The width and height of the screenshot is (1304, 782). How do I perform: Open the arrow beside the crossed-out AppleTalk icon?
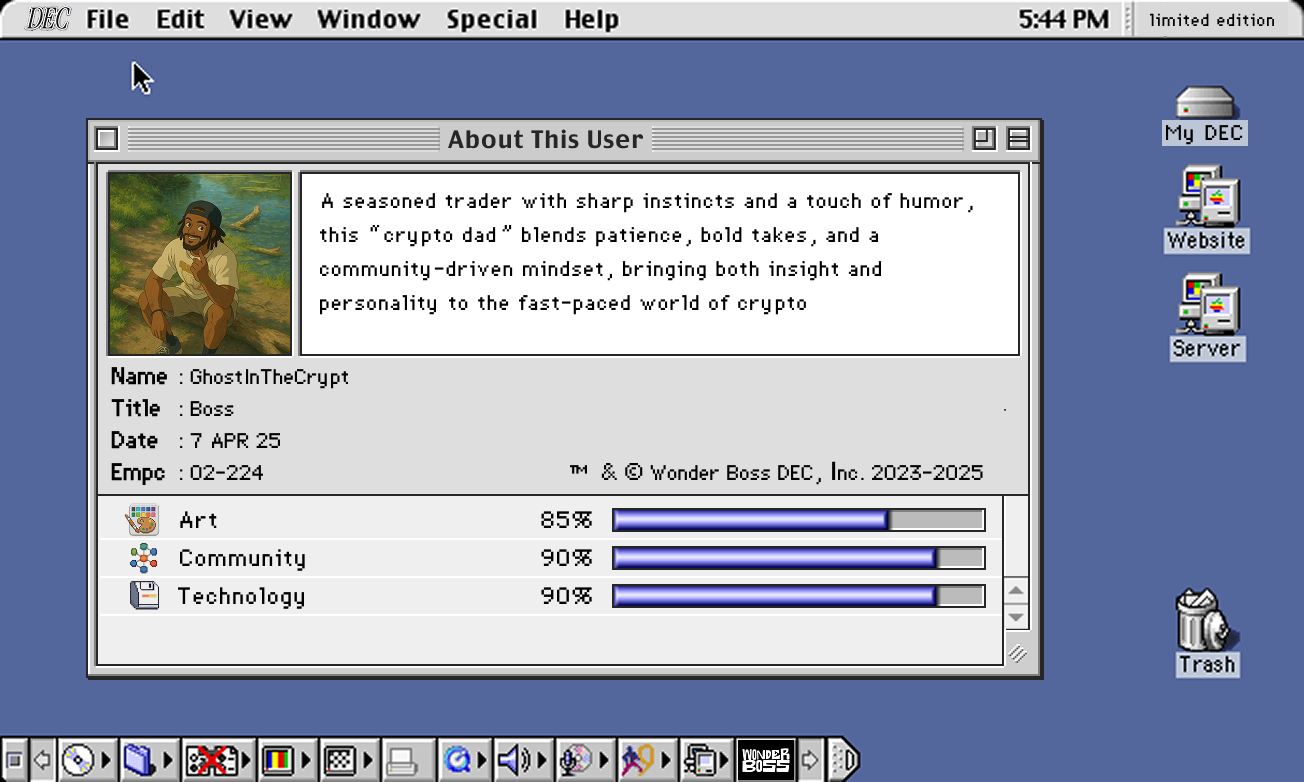(245, 761)
